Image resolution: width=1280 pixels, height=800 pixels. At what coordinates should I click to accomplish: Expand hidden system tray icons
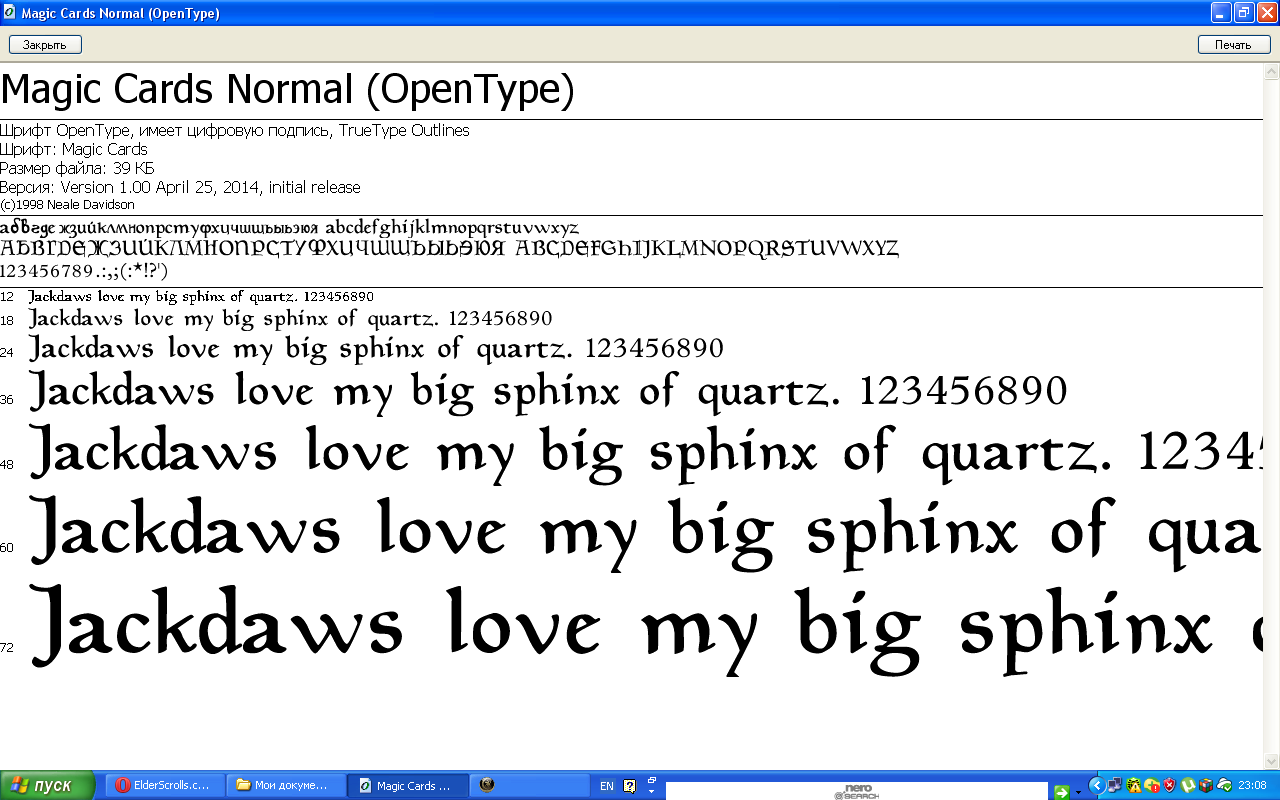click(1097, 786)
